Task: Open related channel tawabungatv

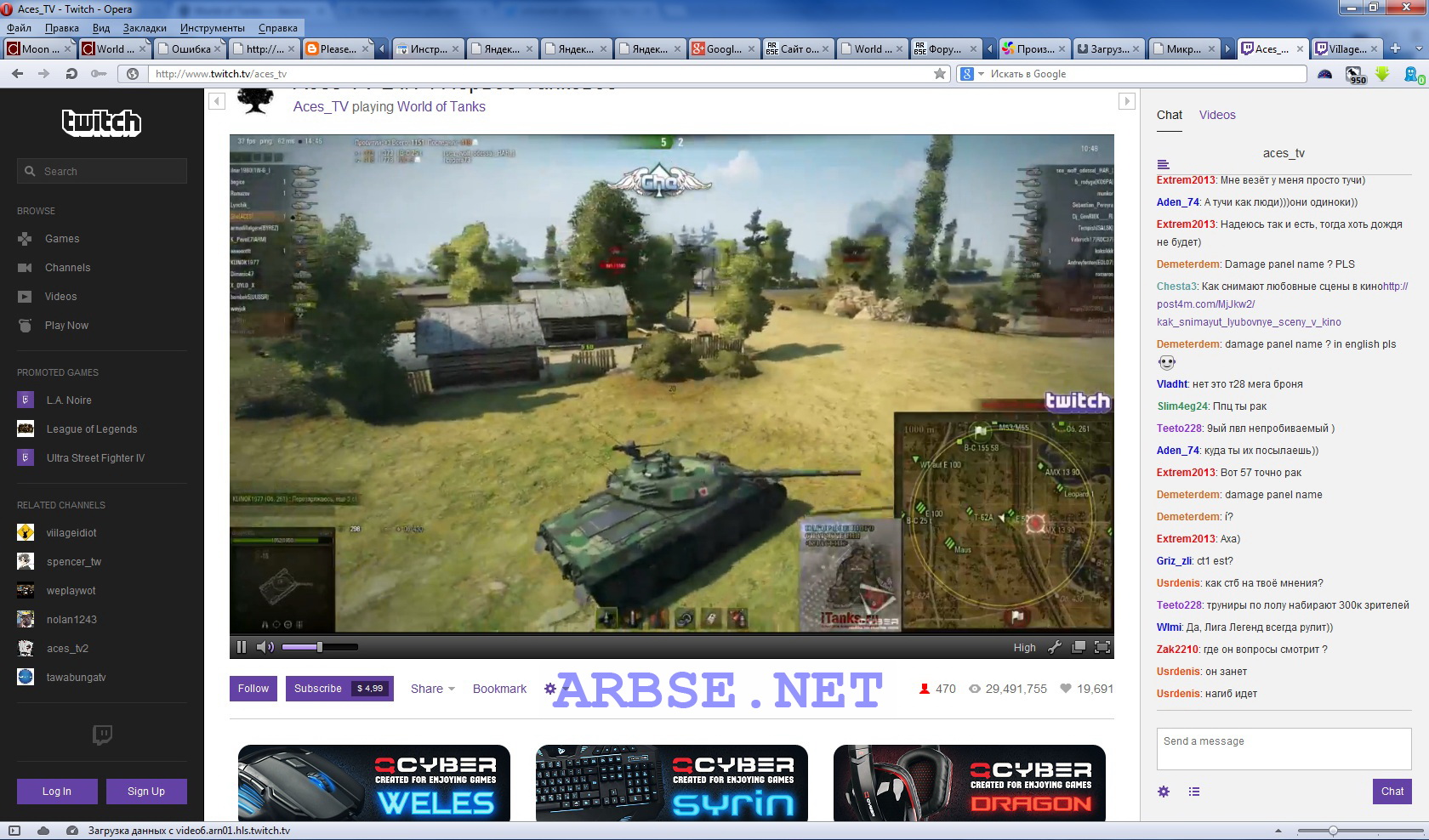Action: 76,678
